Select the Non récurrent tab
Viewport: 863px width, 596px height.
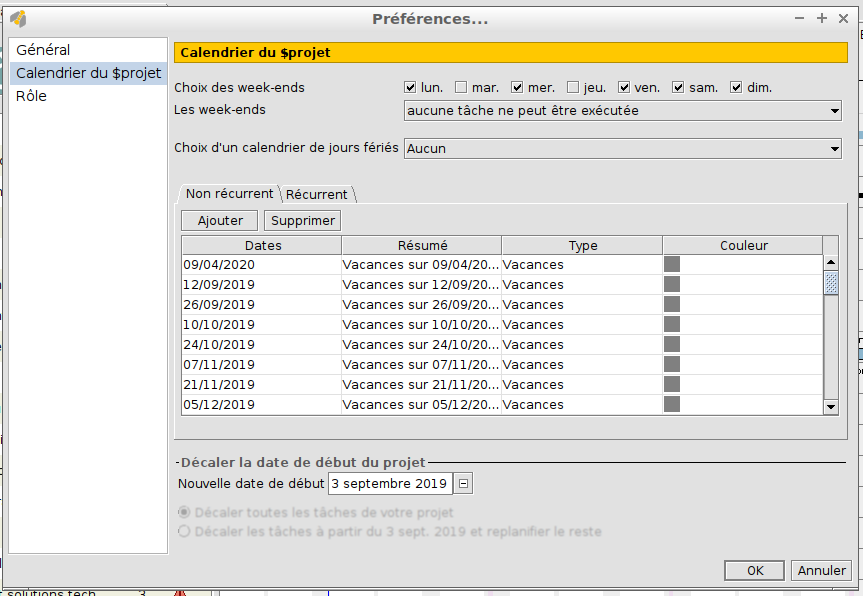click(229, 194)
